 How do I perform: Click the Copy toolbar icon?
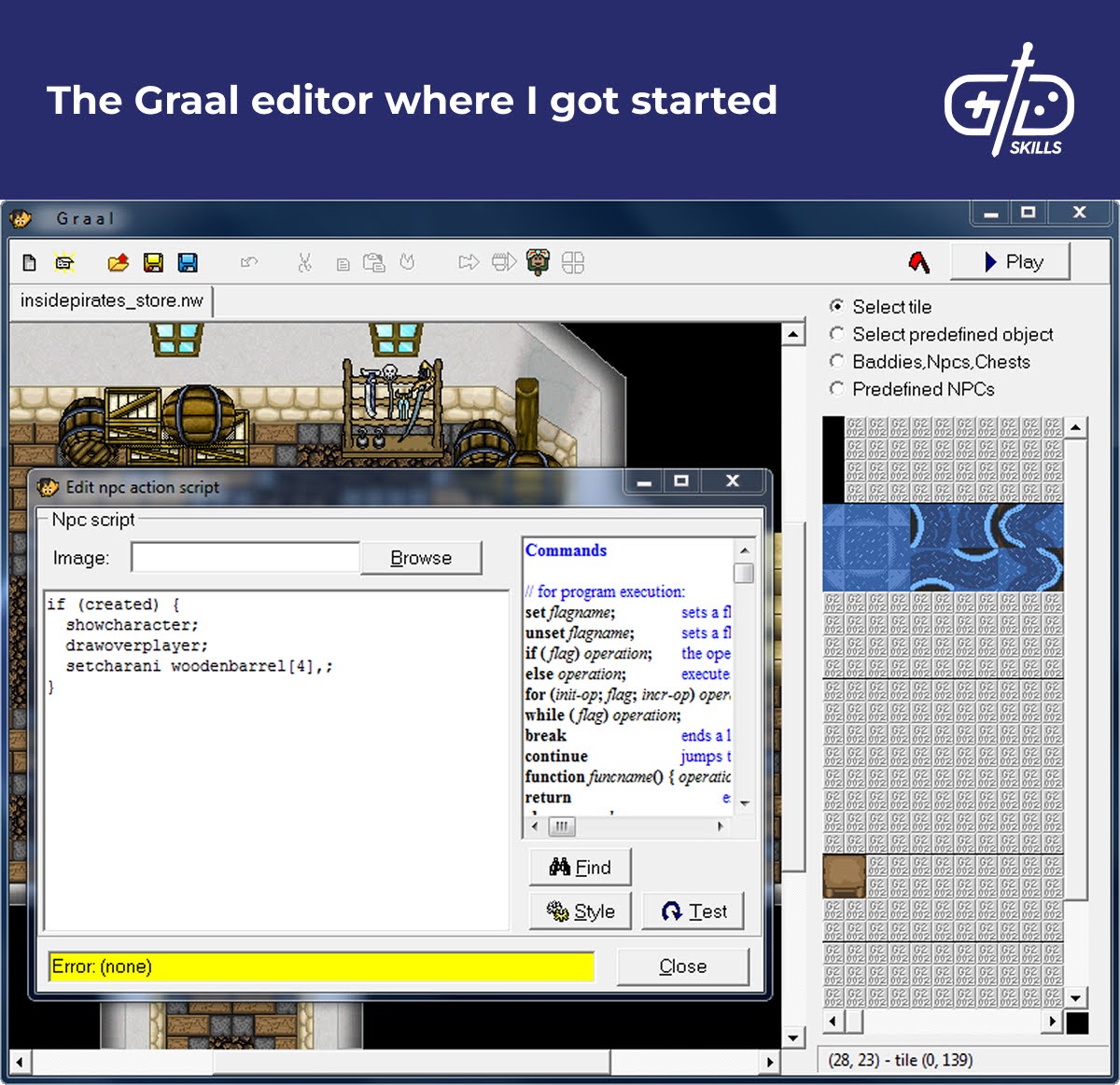pyautogui.click(x=343, y=264)
